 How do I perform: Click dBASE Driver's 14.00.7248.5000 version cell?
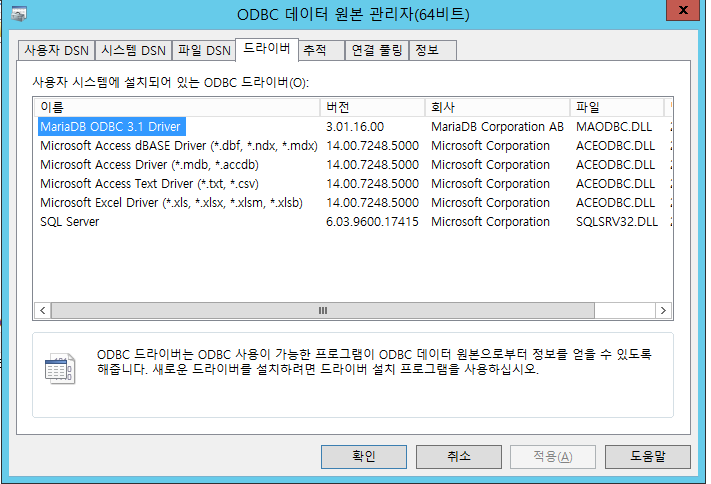click(372, 146)
